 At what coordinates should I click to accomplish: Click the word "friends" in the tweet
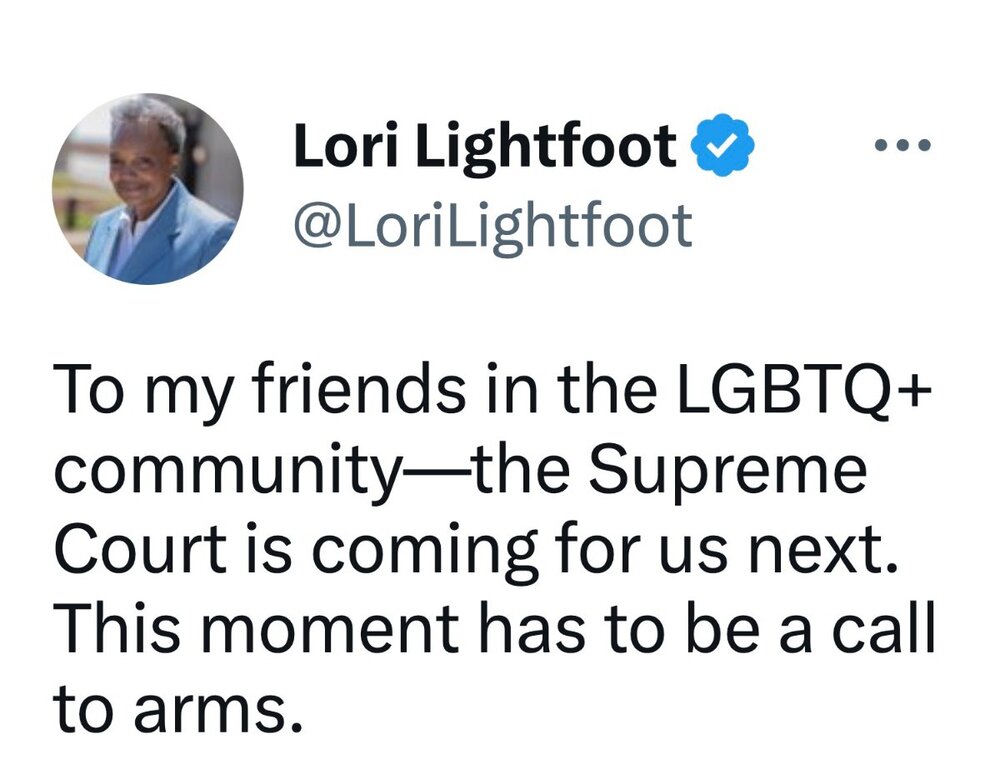point(362,388)
